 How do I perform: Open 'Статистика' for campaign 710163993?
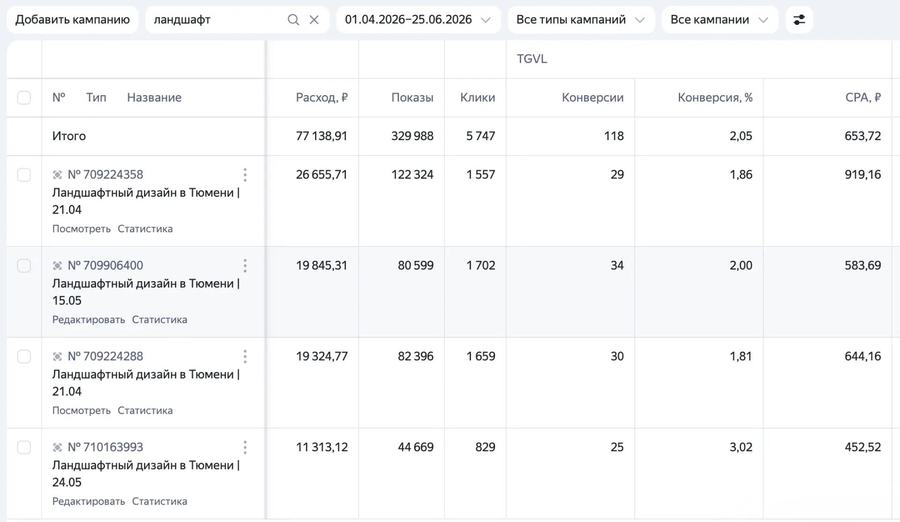click(160, 501)
